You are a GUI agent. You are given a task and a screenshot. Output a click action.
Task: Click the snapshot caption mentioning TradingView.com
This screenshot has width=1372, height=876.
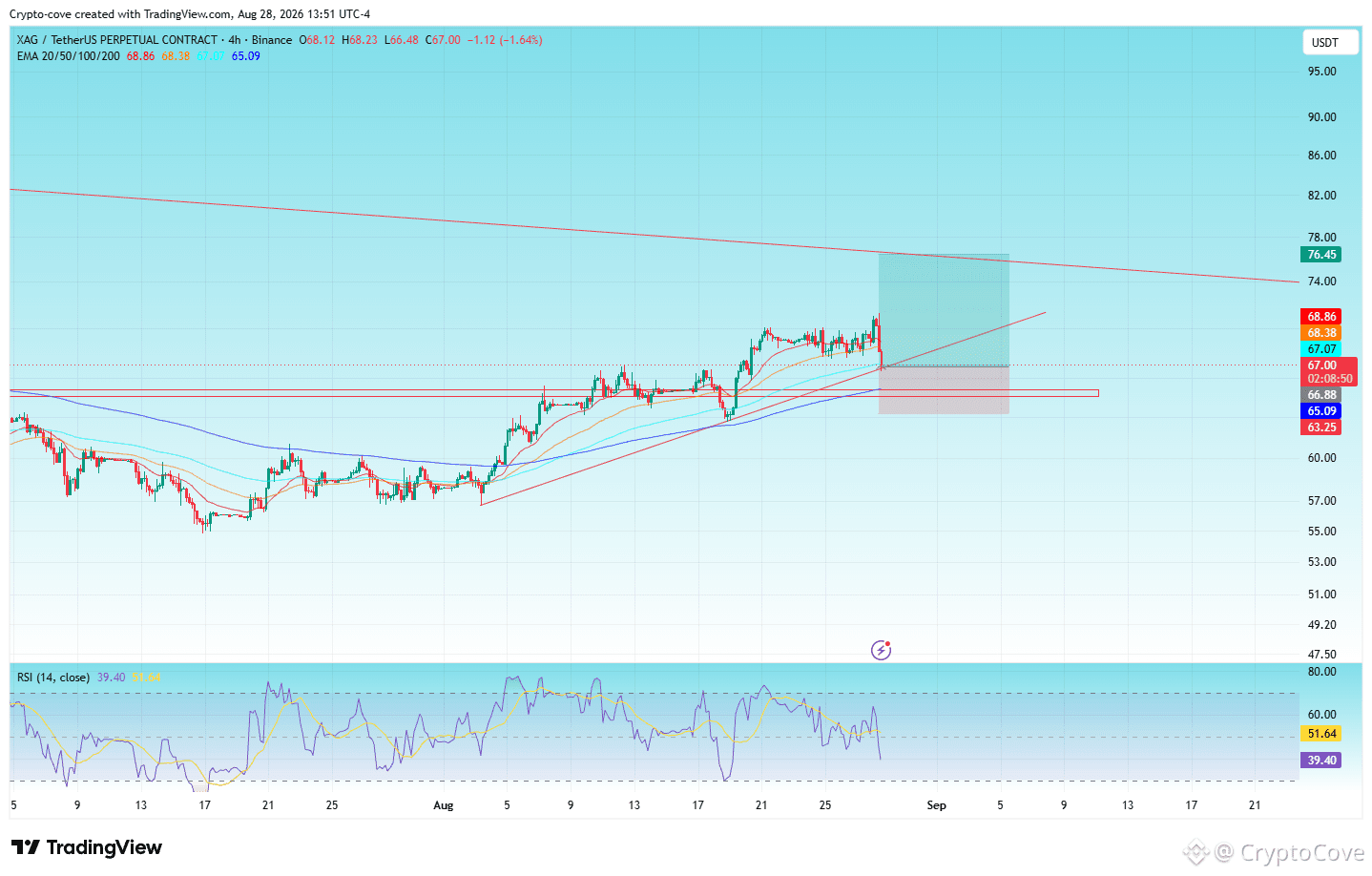click(190, 14)
